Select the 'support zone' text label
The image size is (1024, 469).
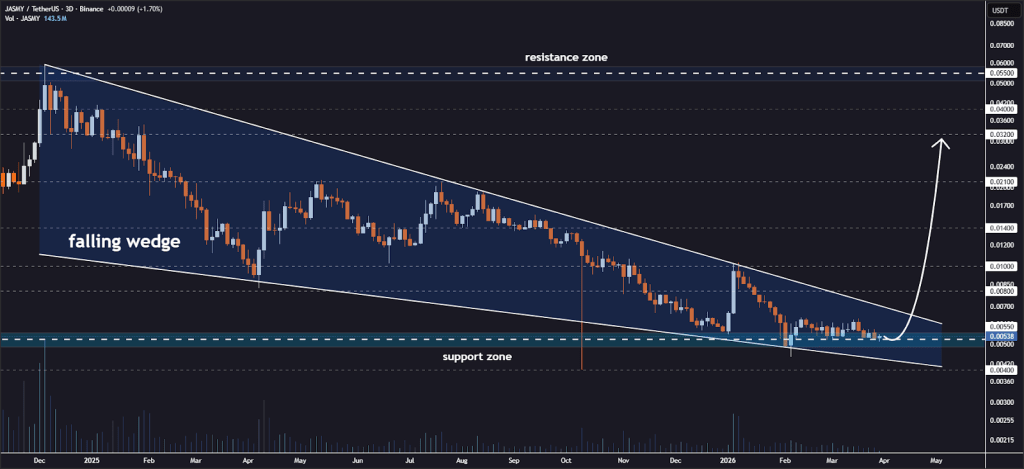(477, 357)
